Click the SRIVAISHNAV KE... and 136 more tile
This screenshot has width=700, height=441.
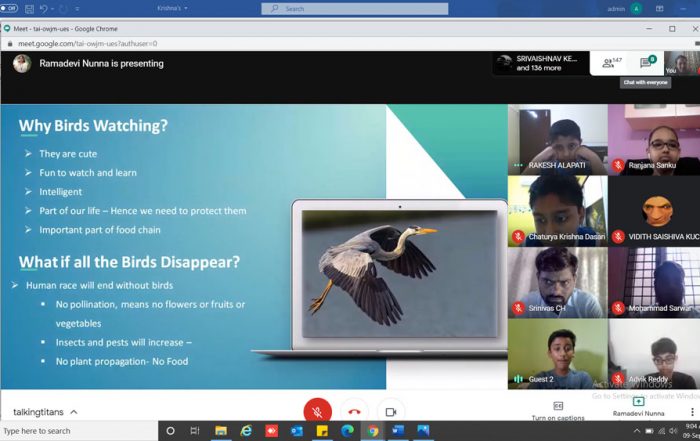541,63
